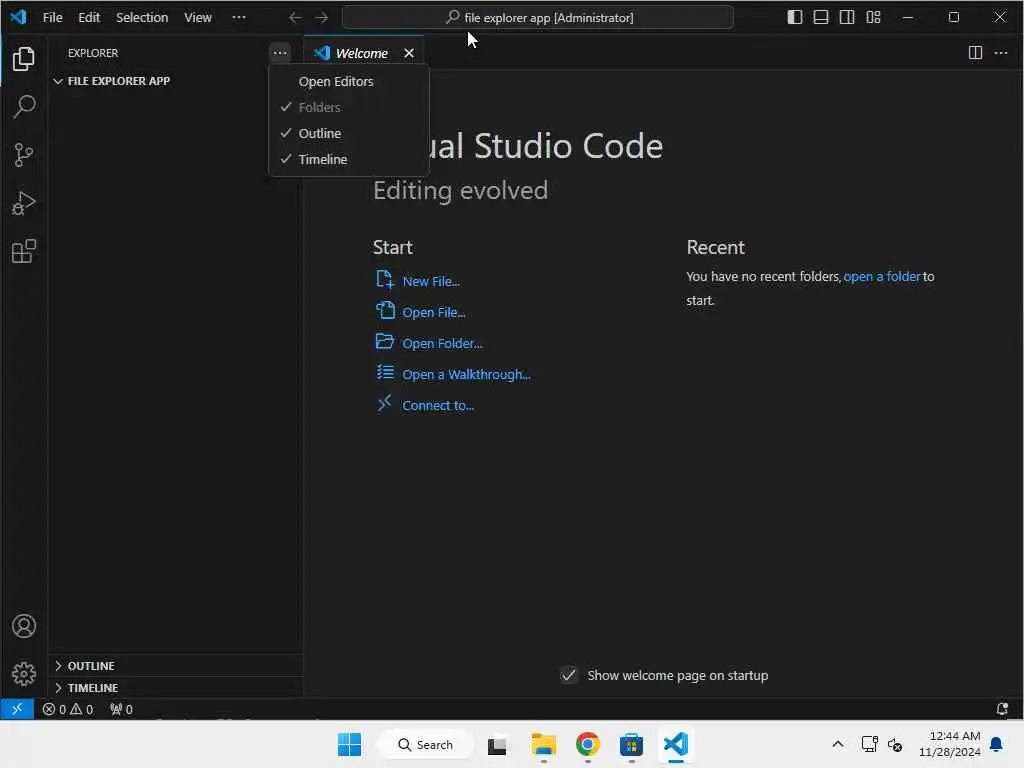Open the Run and Debug view
The image size is (1024, 768).
tap(24, 203)
